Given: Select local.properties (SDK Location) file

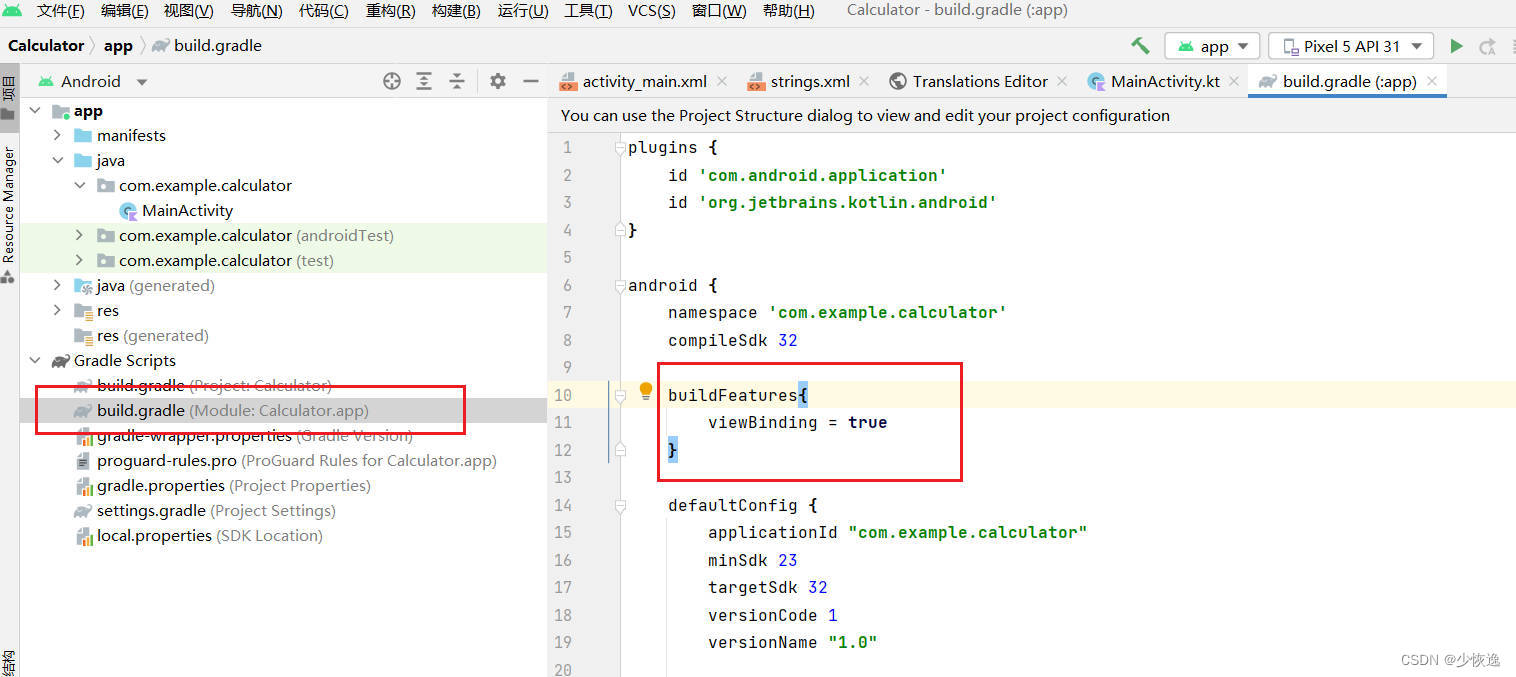Looking at the screenshot, I should coord(209,535).
